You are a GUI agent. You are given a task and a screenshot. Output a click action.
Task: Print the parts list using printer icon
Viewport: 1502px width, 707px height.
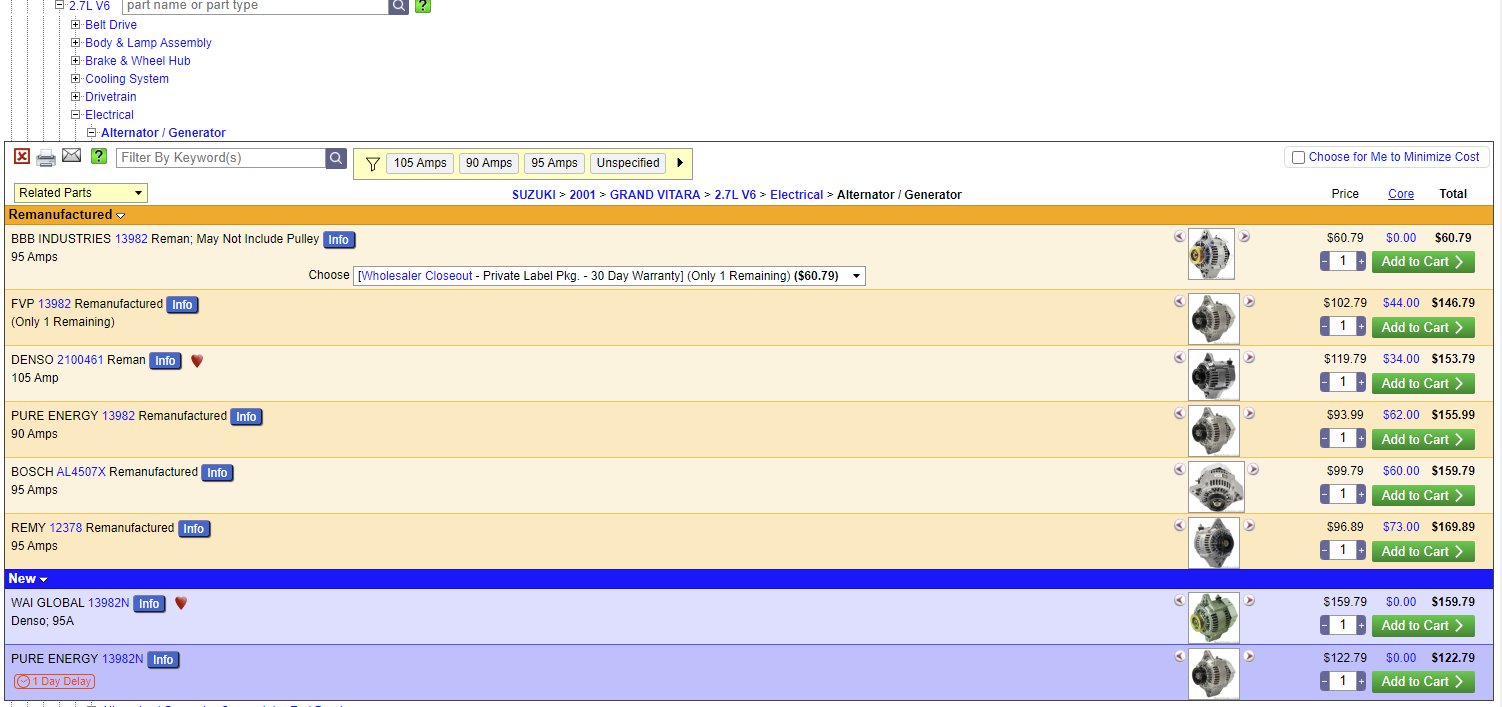point(46,157)
